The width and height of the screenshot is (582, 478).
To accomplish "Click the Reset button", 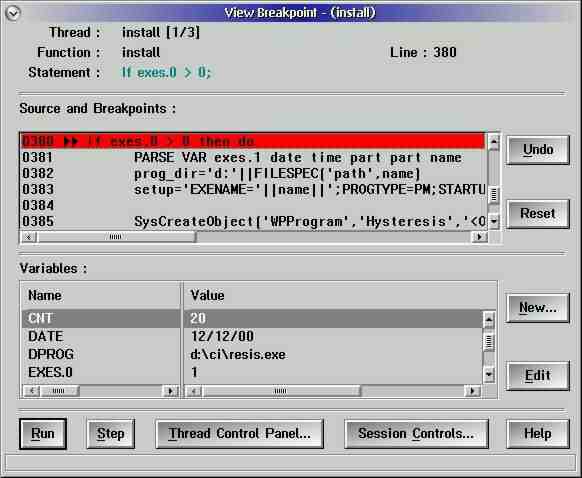I will [x=538, y=214].
